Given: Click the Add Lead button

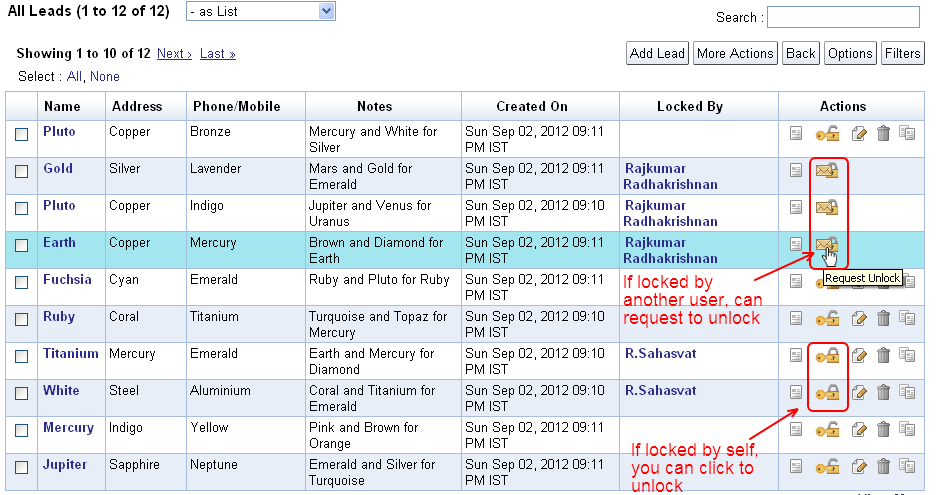Looking at the screenshot, I should (x=657, y=54).
